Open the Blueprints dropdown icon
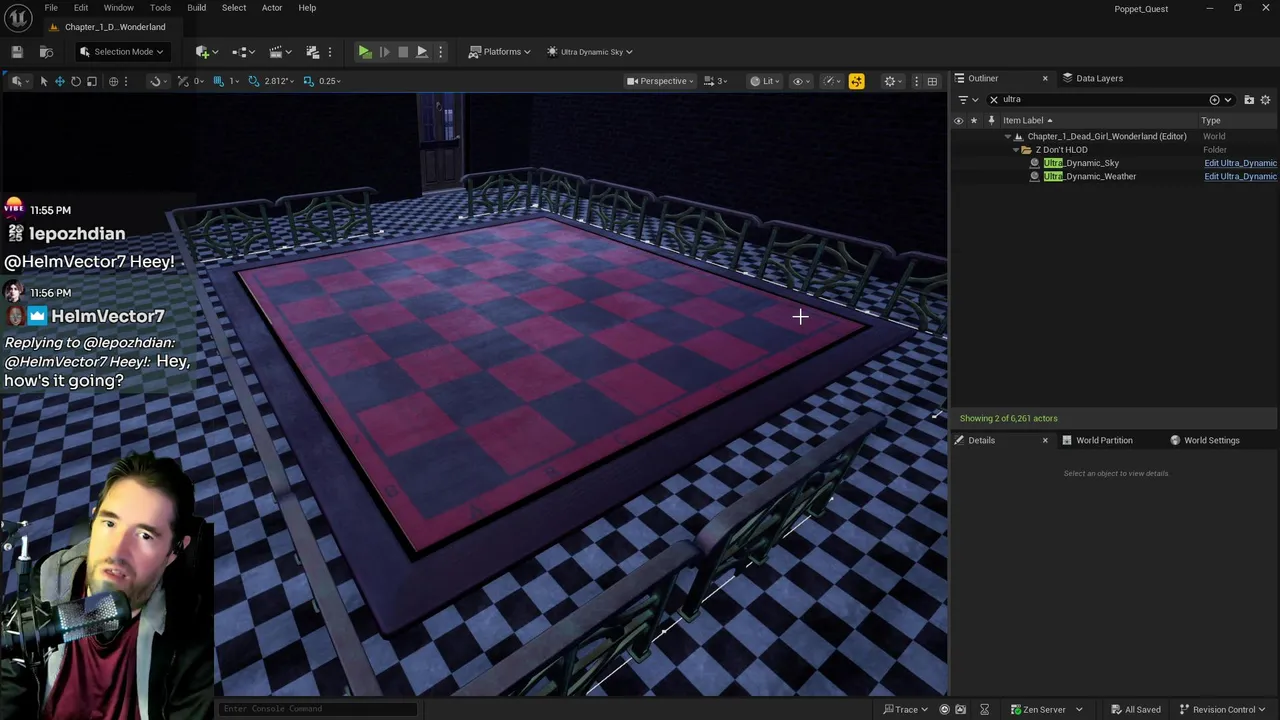Image resolution: width=1280 pixels, height=720 pixels. pos(244,52)
